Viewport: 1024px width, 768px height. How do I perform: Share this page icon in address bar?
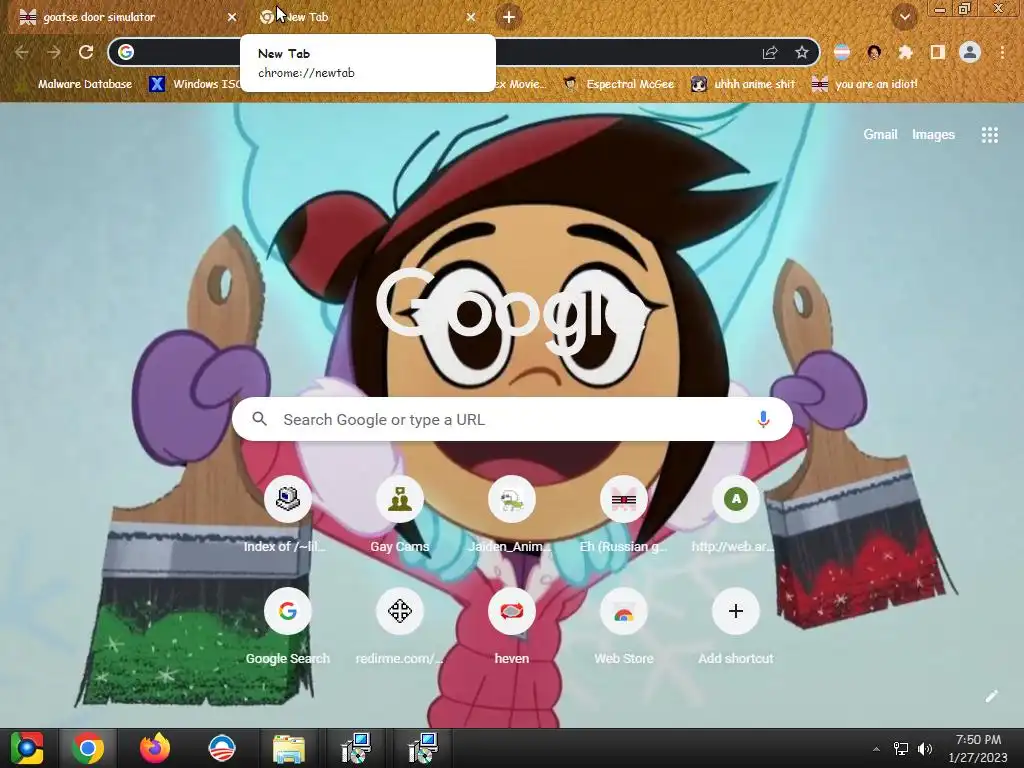[x=770, y=52]
